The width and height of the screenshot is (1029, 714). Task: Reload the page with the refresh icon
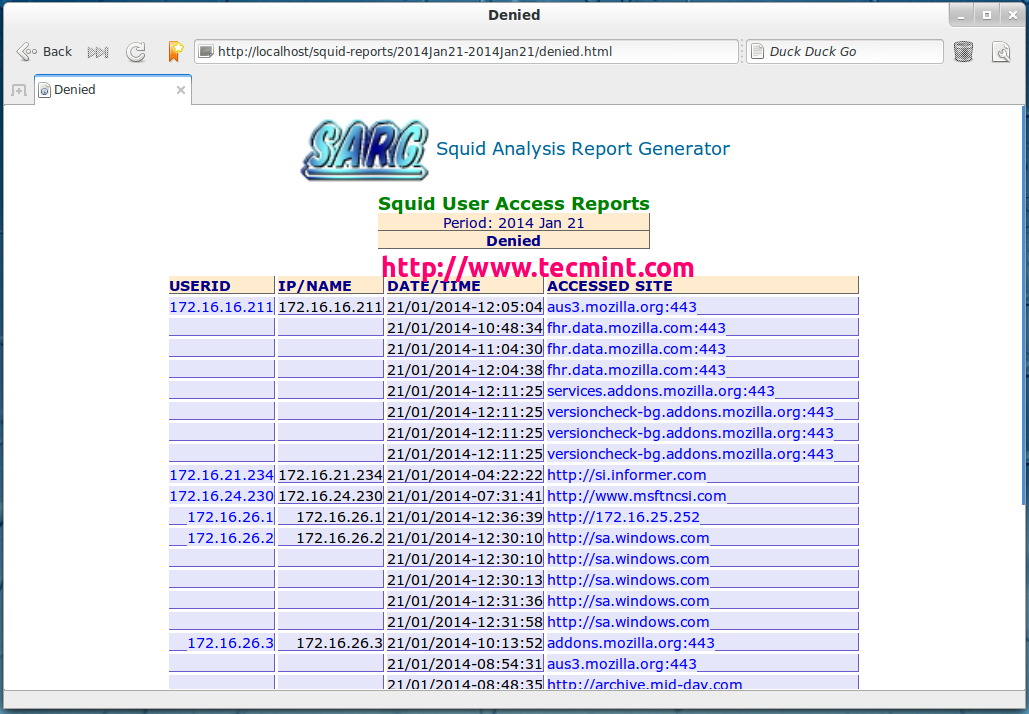coord(136,52)
